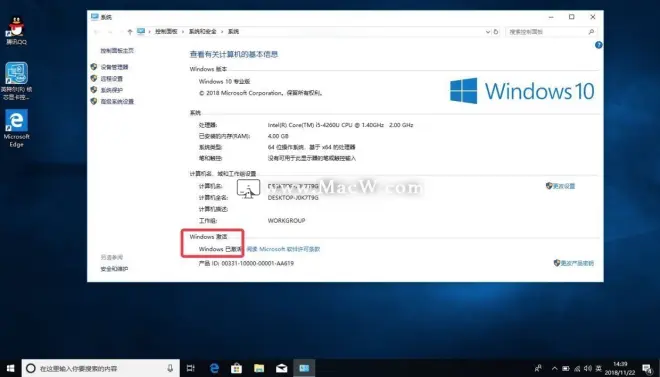Click the magnifier icon in the search box

(x=591, y=32)
